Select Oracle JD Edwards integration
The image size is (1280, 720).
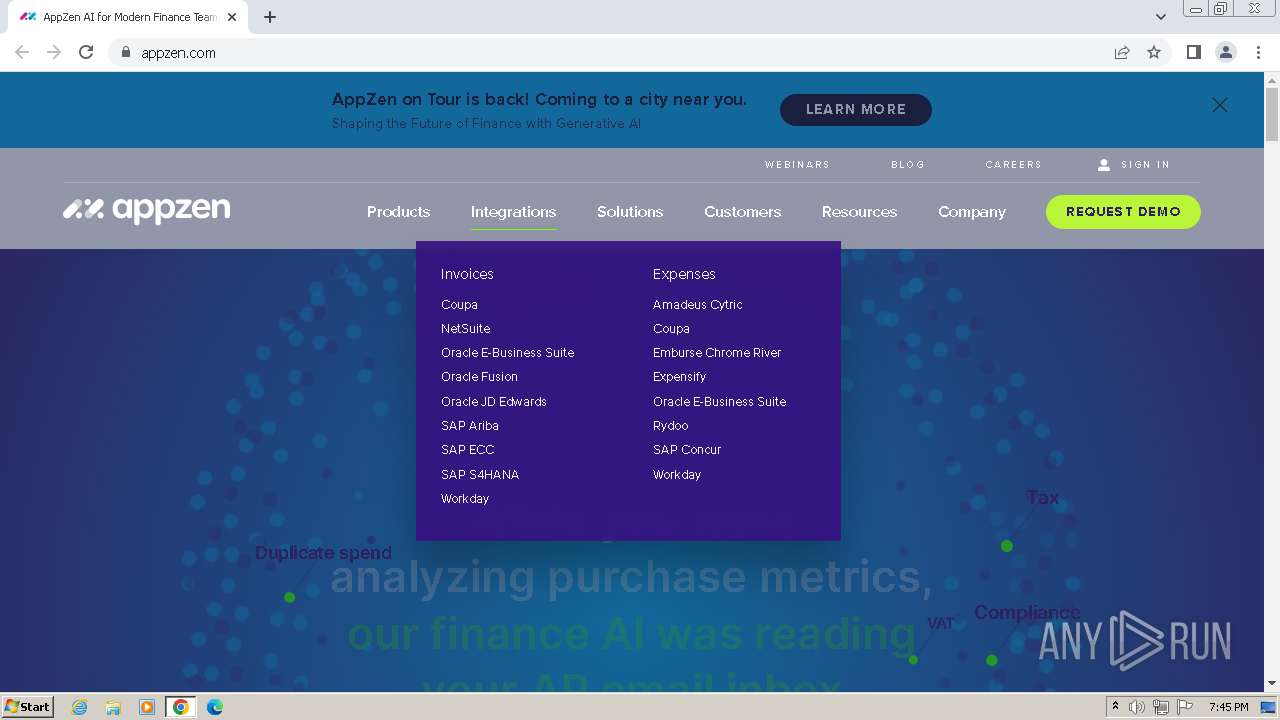[x=494, y=401]
